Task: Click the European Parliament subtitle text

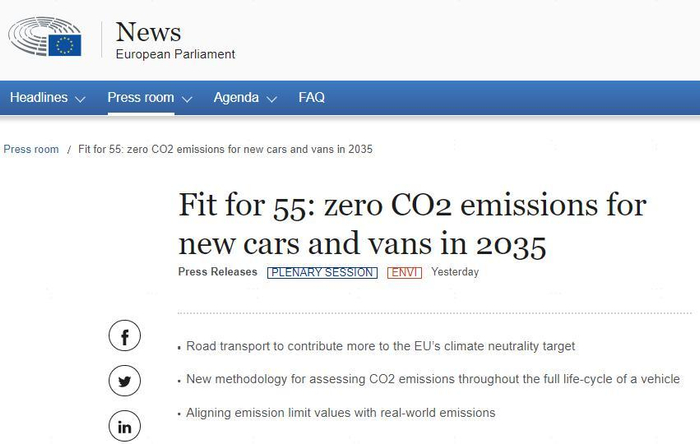Action: pos(175,54)
